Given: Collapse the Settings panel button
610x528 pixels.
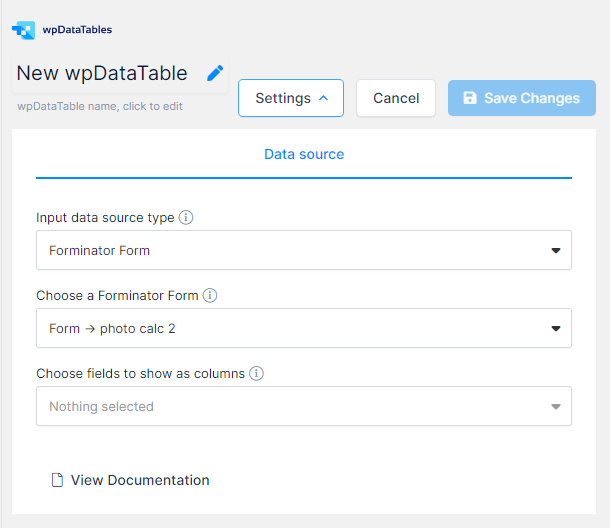Looking at the screenshot, I should coord(291,98).
